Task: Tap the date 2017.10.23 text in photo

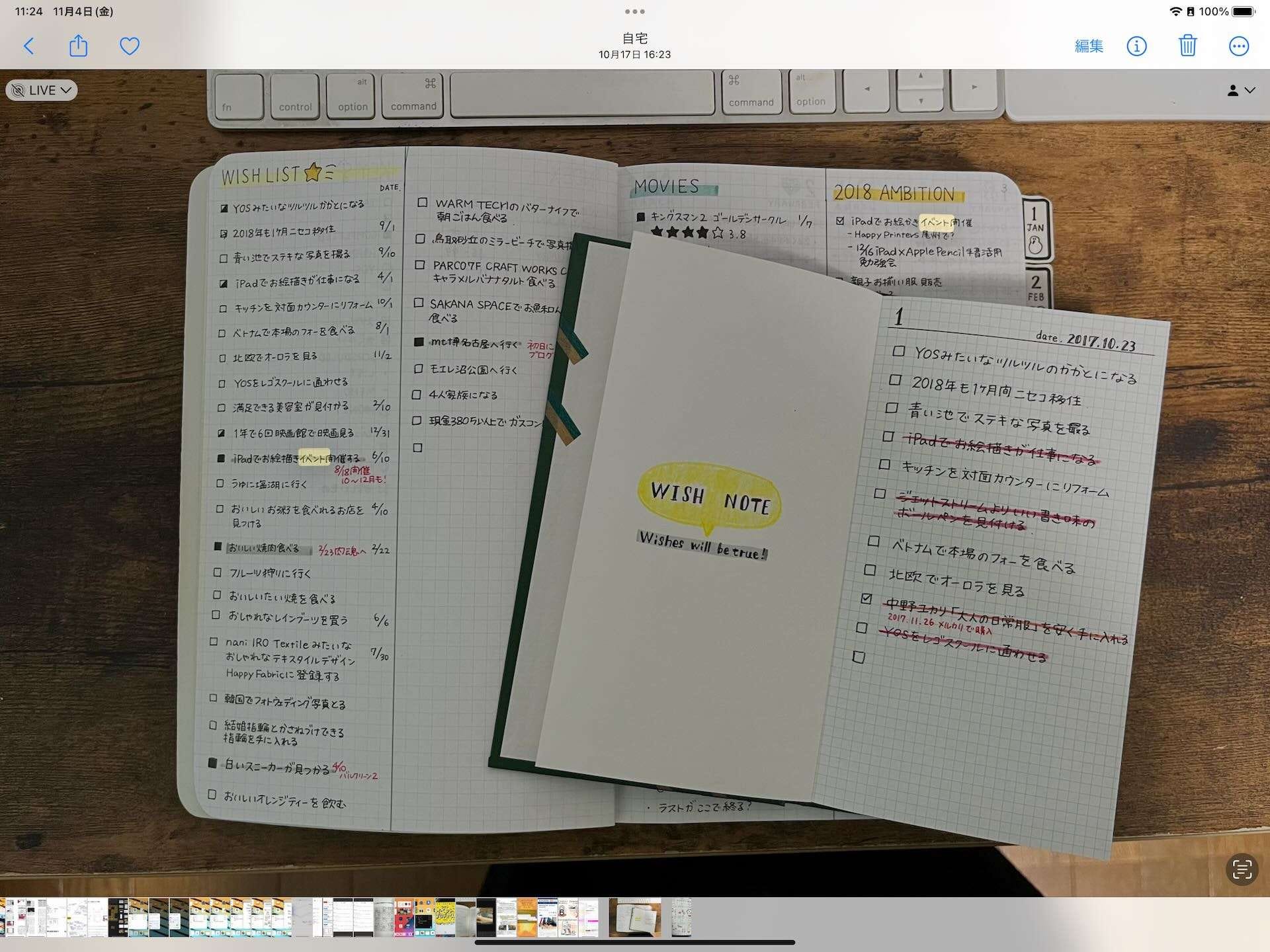Action: [x=1101, y=342]
